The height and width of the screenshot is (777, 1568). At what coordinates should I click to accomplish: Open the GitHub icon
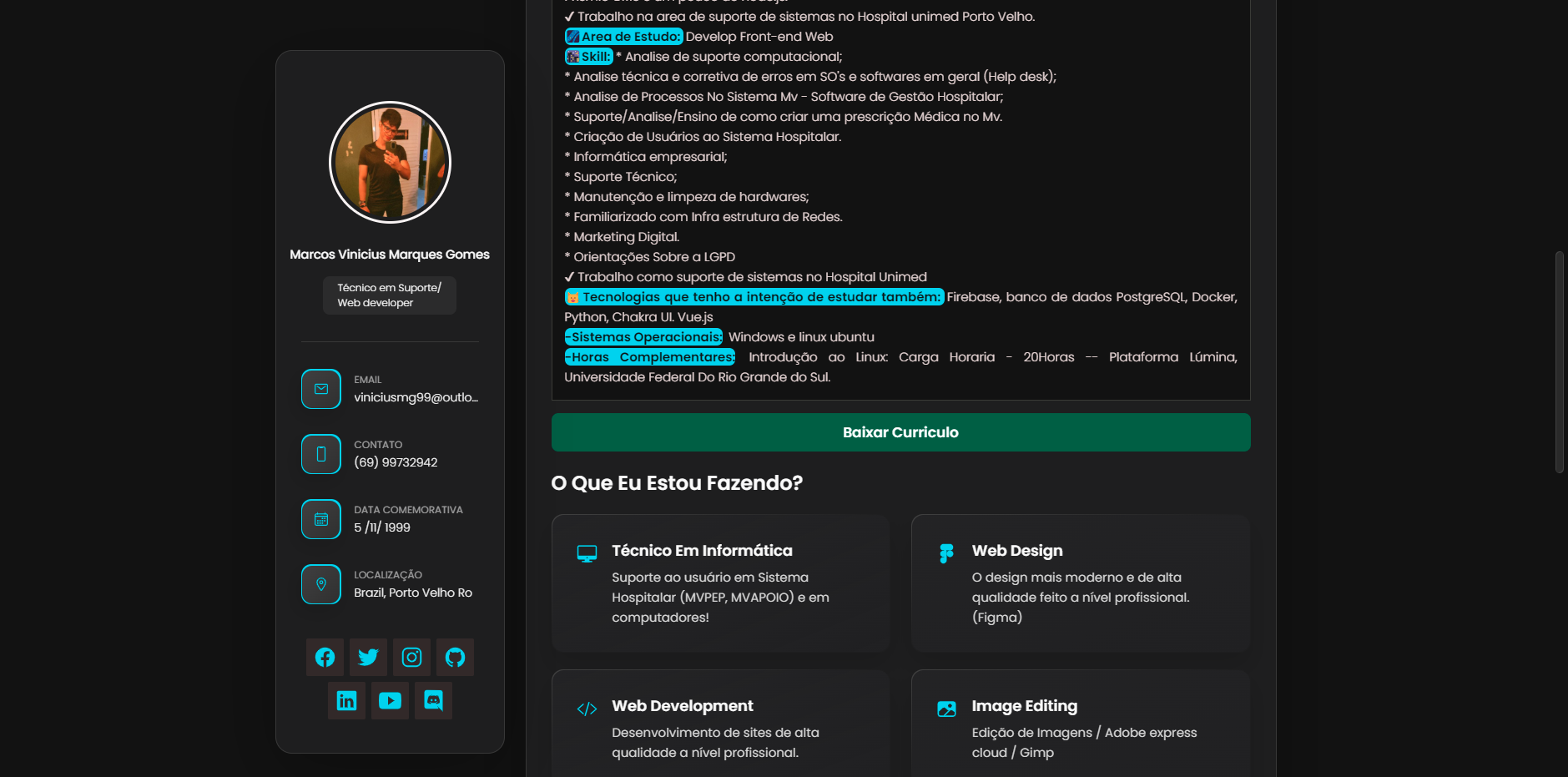[455, 657]
